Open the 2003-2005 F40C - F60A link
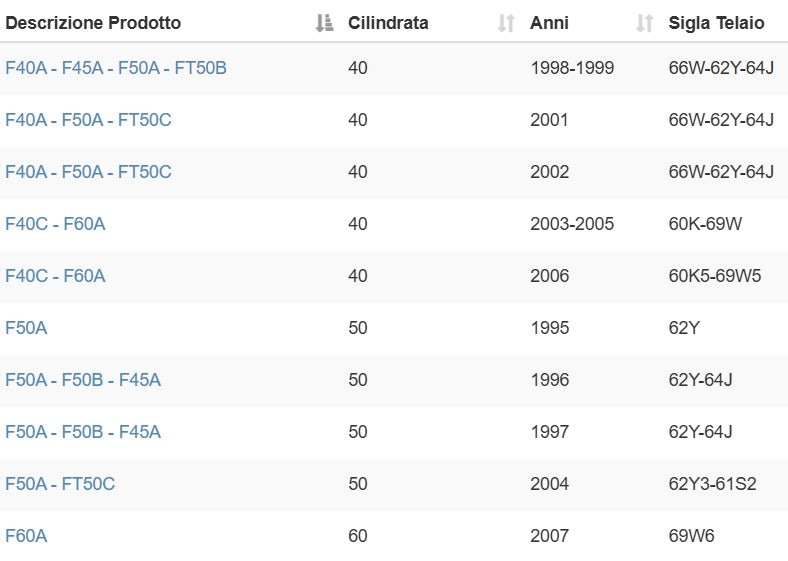The image size is (788, 561). coord(55,224)
